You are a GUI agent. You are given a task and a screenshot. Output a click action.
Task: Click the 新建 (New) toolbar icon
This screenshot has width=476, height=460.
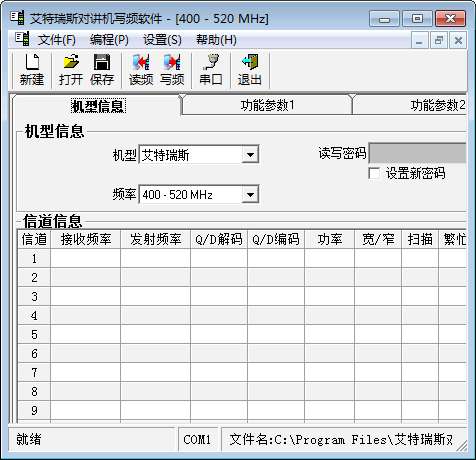coord(32,70)
